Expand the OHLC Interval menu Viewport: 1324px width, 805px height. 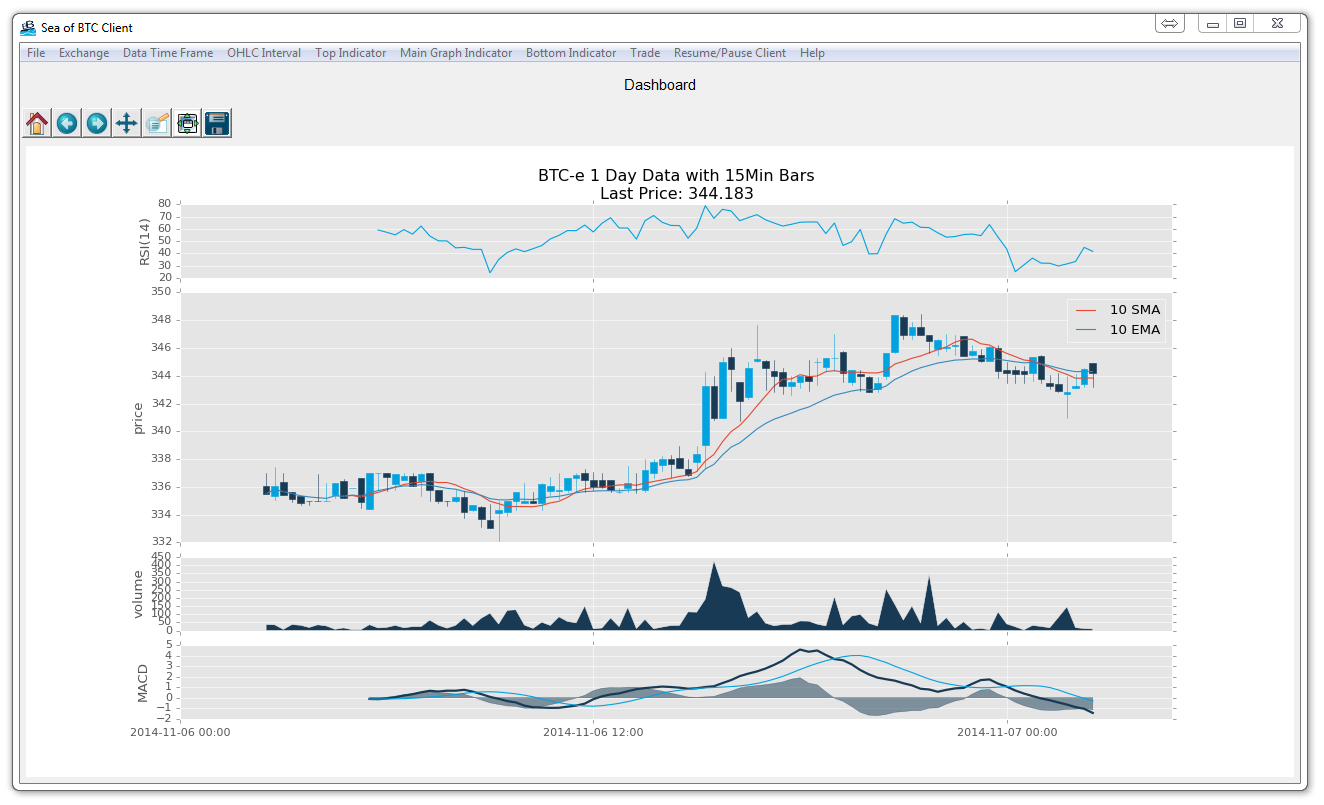pyautogui.click(x=264, y=53)
